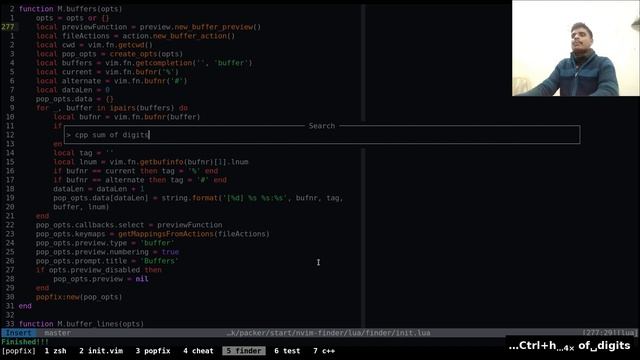Click 'if opts.preview_disabled then' line
Viewport: 640px width, 360px height.
pyautogui.click(x=98, y=269)
